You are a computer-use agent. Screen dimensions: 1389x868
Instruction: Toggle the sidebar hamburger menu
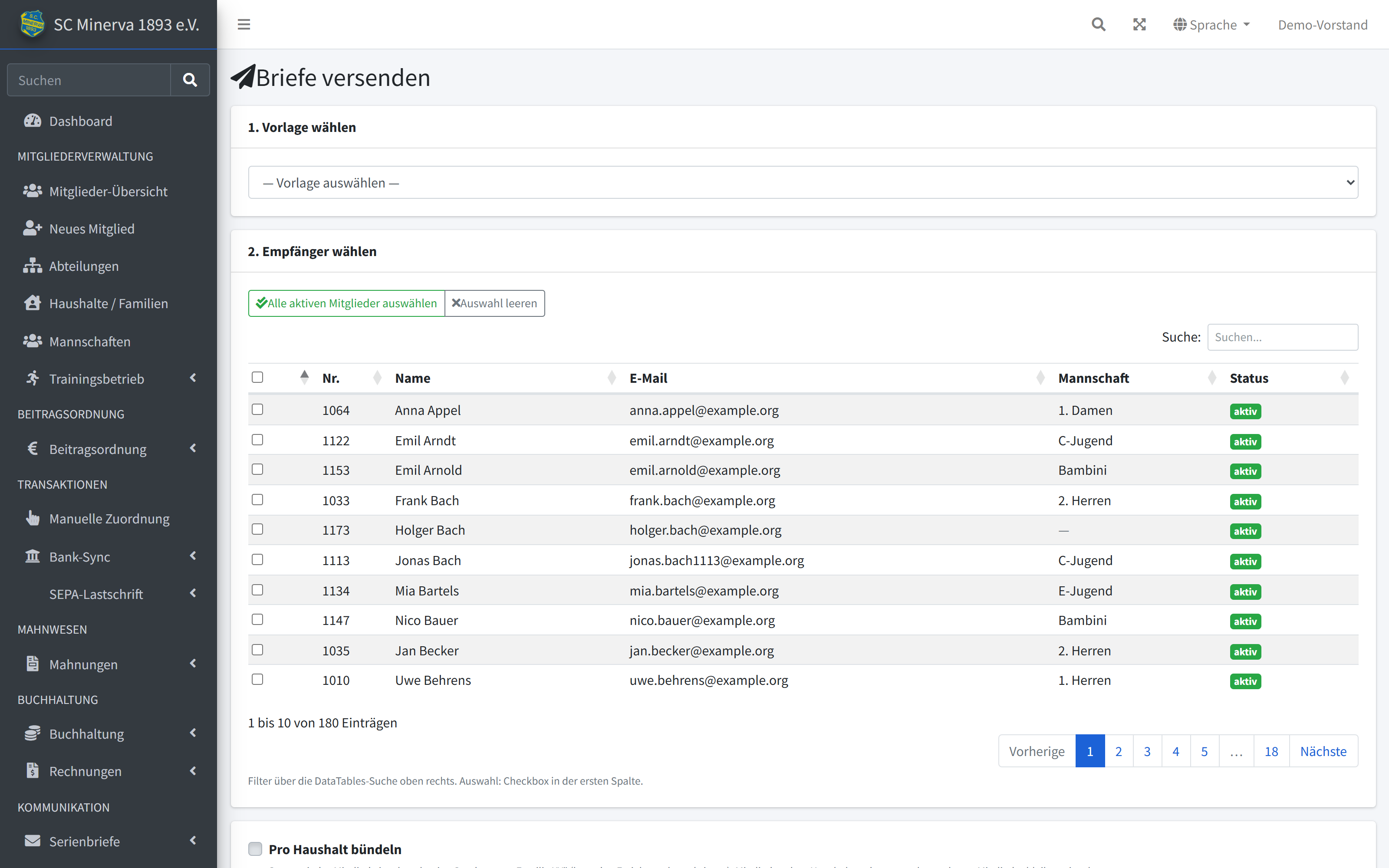tap(244, 25)
